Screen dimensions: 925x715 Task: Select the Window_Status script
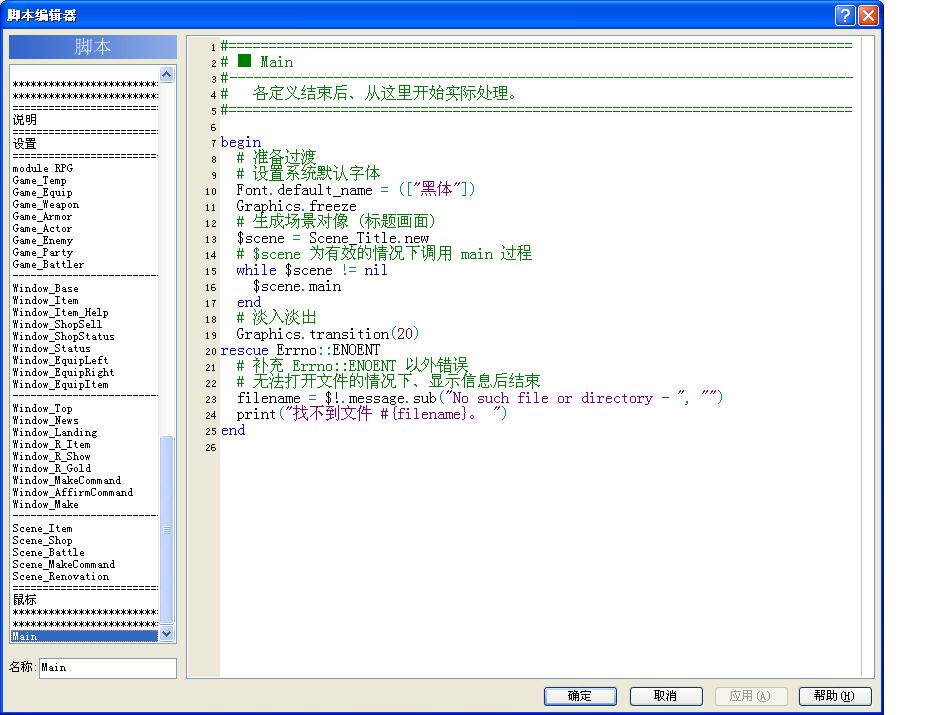pyautogui.click(x=84, y=349)
